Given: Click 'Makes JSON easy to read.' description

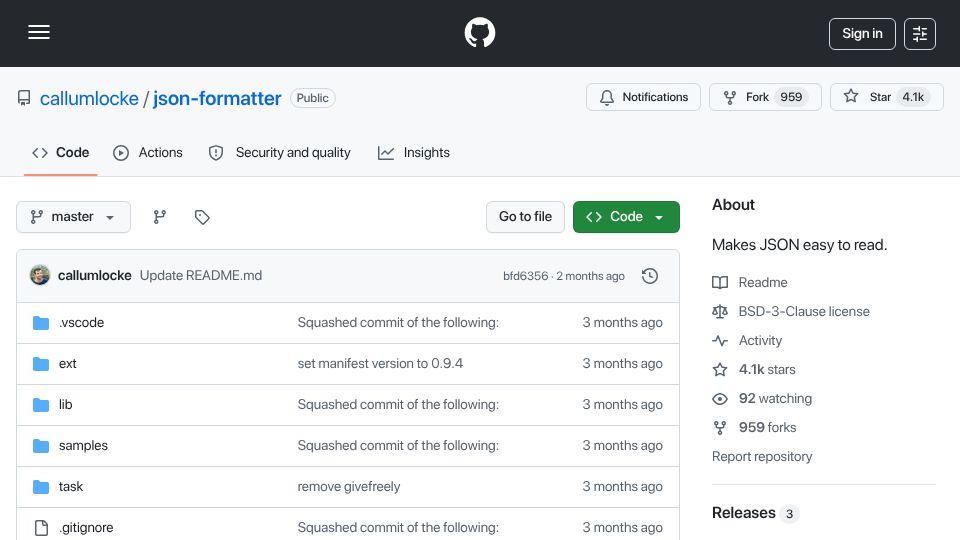Looking at the screenshot, I should click(800, 245).
